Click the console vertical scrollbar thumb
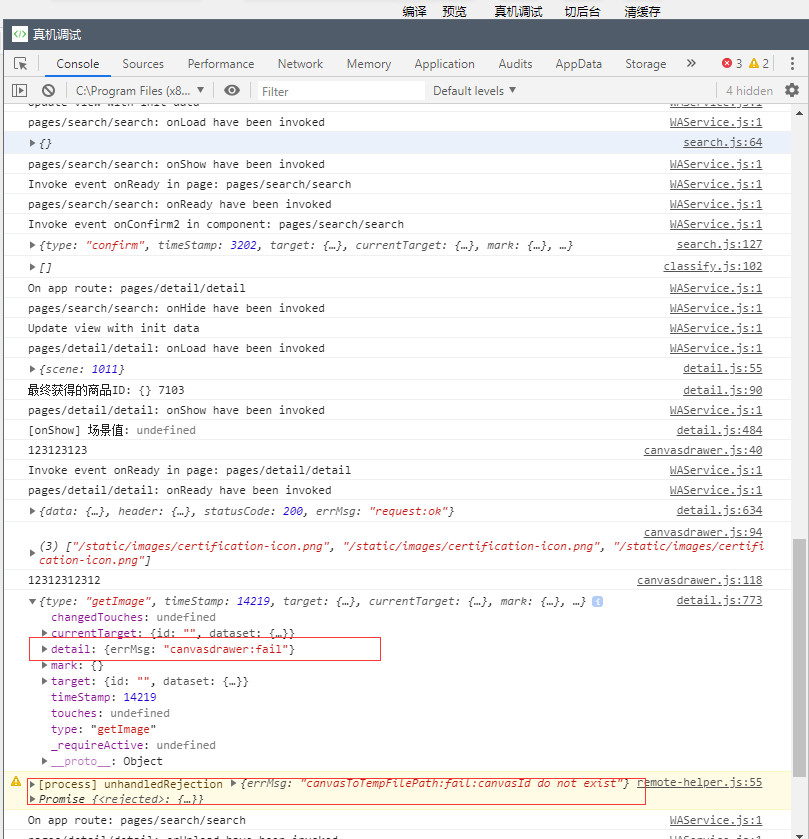Viewport: 809px width, 839px height. pyautogui.click(x=799, y=657)
